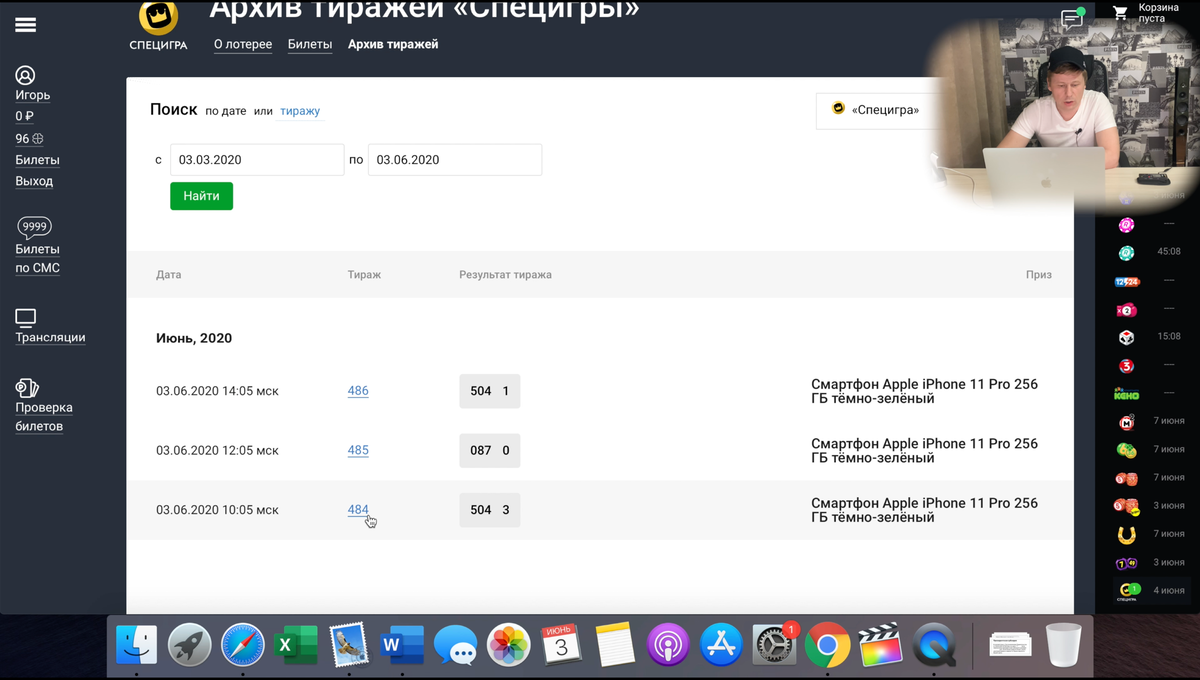
Task: Click the Проверка билетов ticket icon
Action: tap(27, 387)
